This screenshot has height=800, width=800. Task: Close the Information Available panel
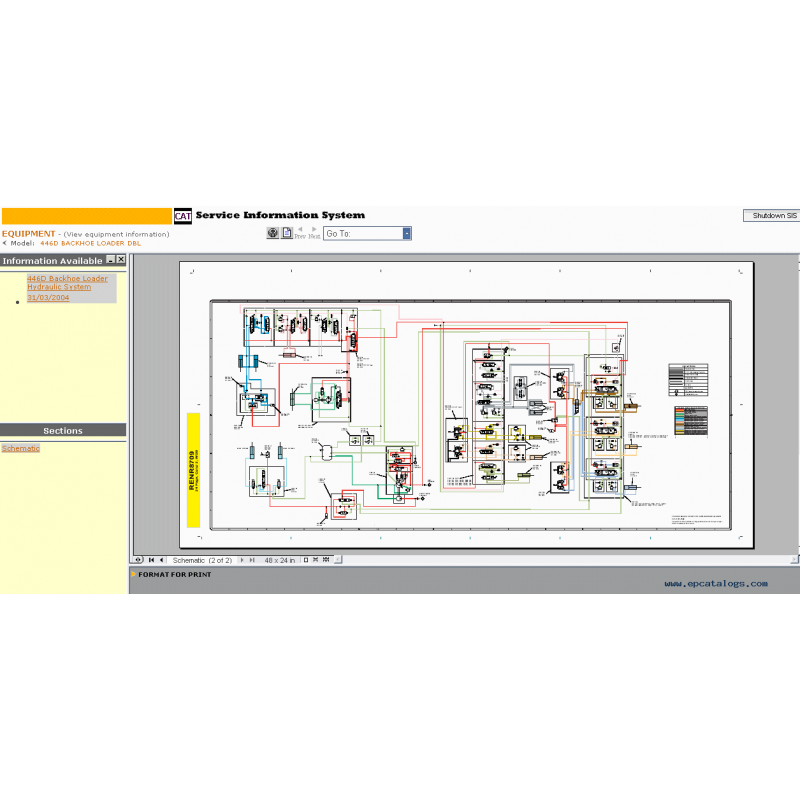tap(119, 259)
